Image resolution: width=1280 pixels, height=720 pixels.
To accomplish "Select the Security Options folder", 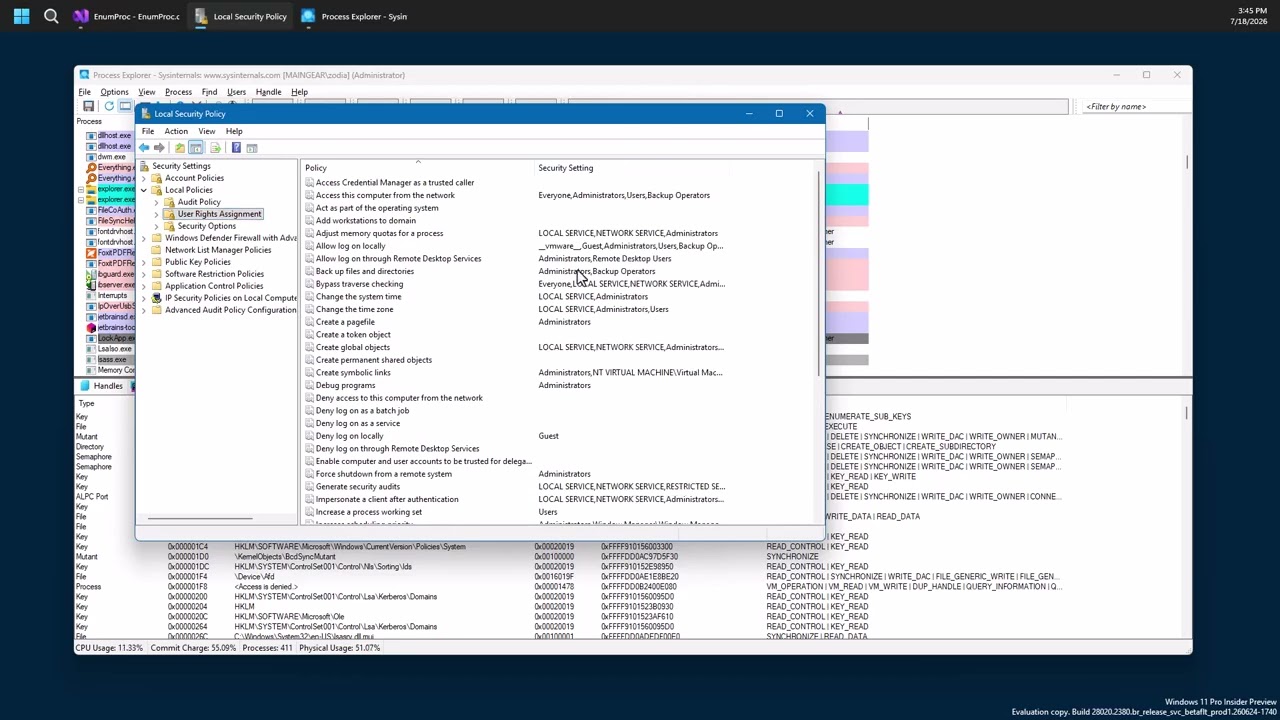I will point(206,226).
